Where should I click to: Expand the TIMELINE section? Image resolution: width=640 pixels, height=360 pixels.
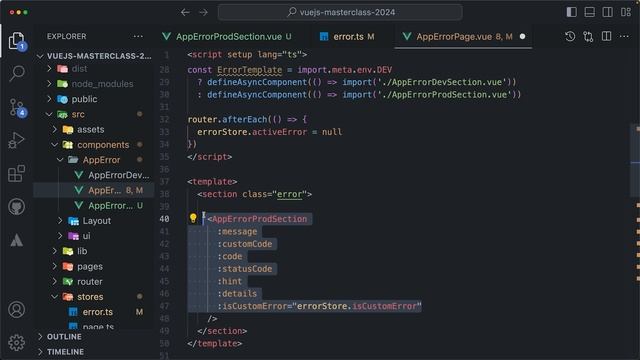[x=94, y=352]
